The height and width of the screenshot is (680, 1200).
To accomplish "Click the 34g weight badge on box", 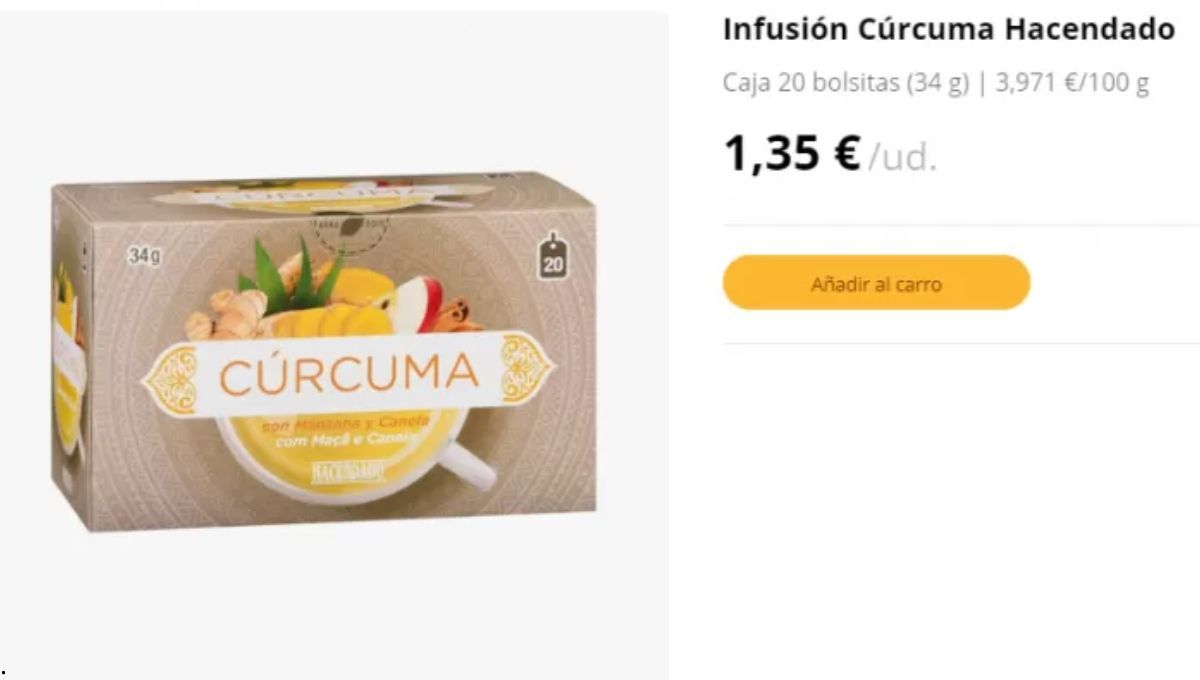I will click(144, 257).
